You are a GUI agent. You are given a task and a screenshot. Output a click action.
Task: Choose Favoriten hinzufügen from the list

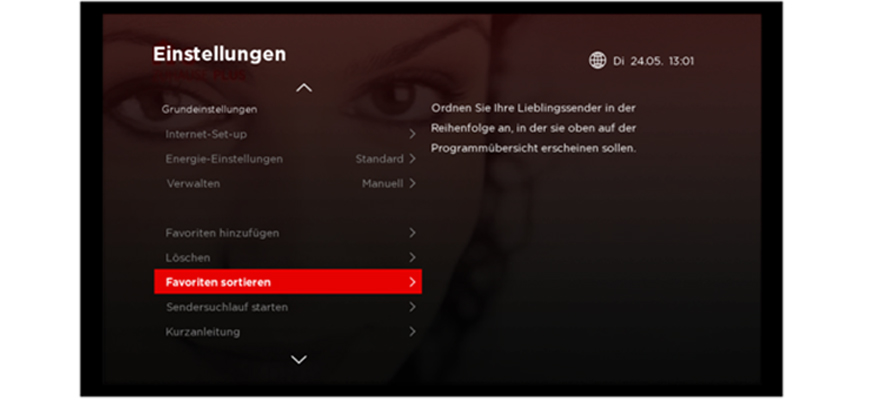point(288,232)
